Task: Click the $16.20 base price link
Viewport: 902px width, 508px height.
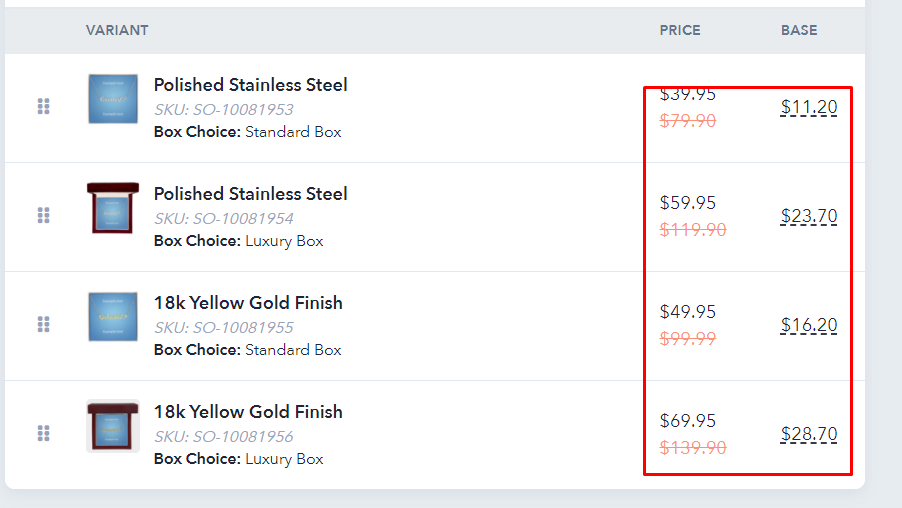Action: tap(809, 325)
